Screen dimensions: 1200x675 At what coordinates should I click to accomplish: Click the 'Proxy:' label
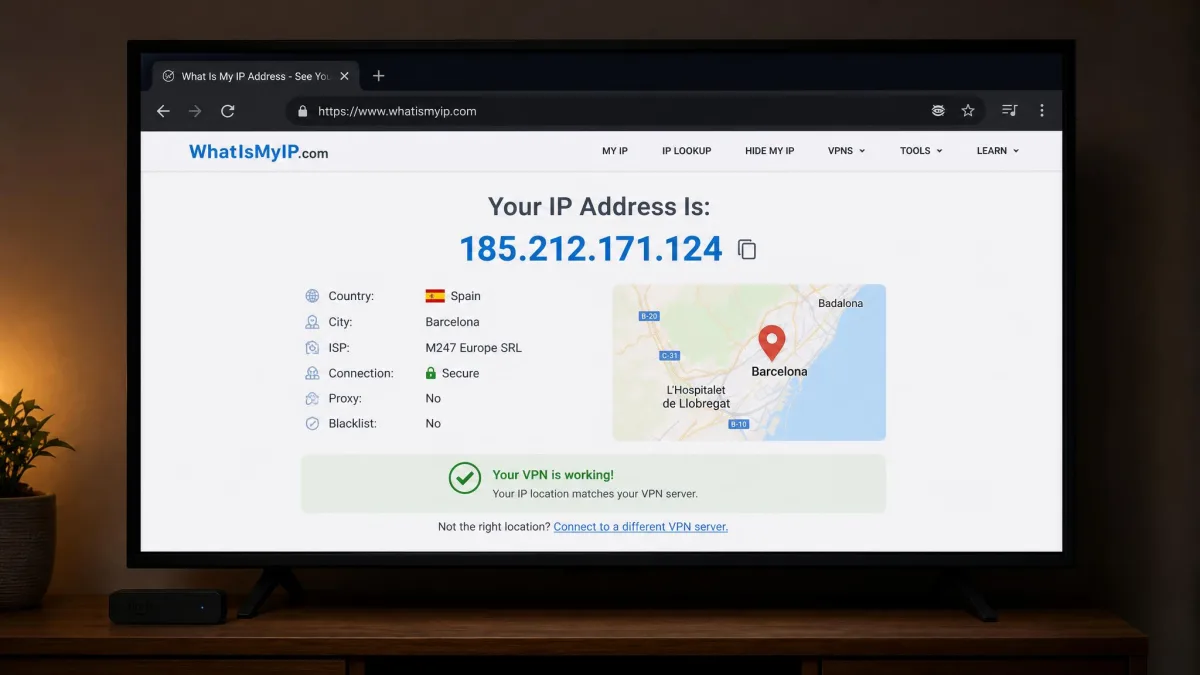344,398
